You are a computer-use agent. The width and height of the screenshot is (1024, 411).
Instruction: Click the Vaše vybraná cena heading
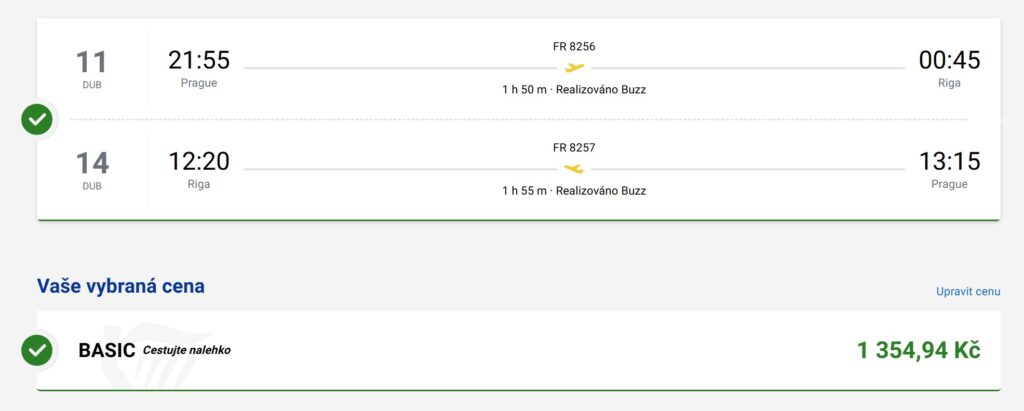pos(121,286)
